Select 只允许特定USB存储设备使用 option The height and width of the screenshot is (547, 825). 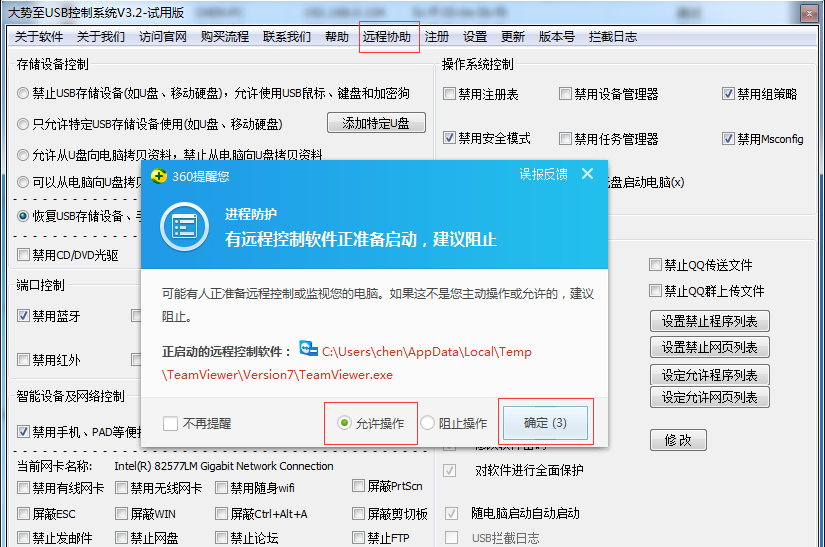click(23, 124)
